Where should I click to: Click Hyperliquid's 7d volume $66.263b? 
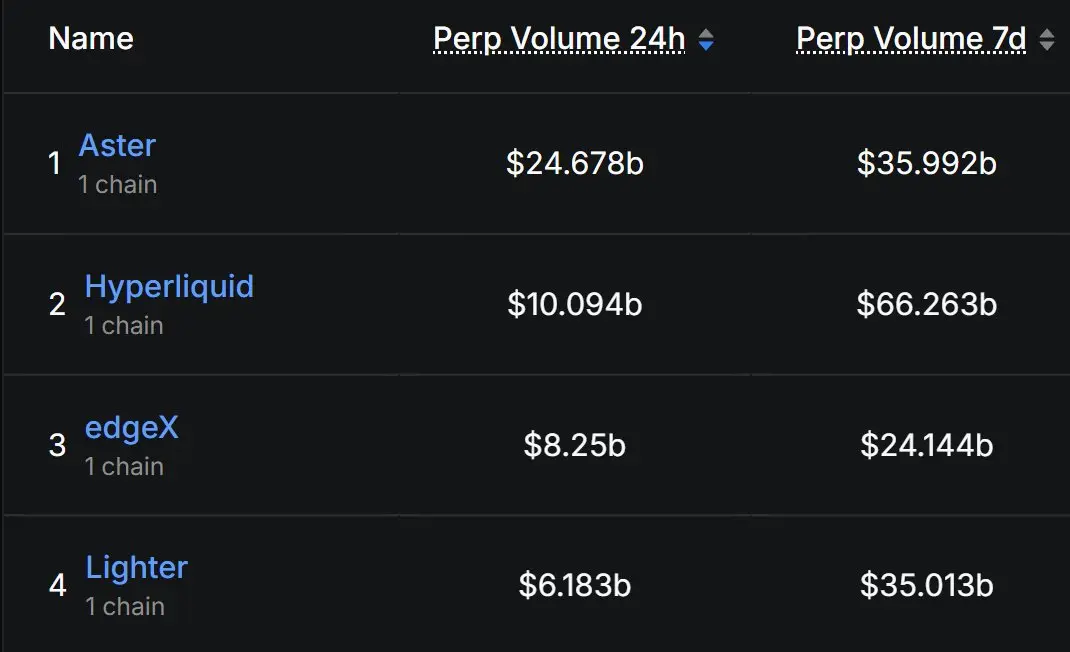[x=927, y=304]
